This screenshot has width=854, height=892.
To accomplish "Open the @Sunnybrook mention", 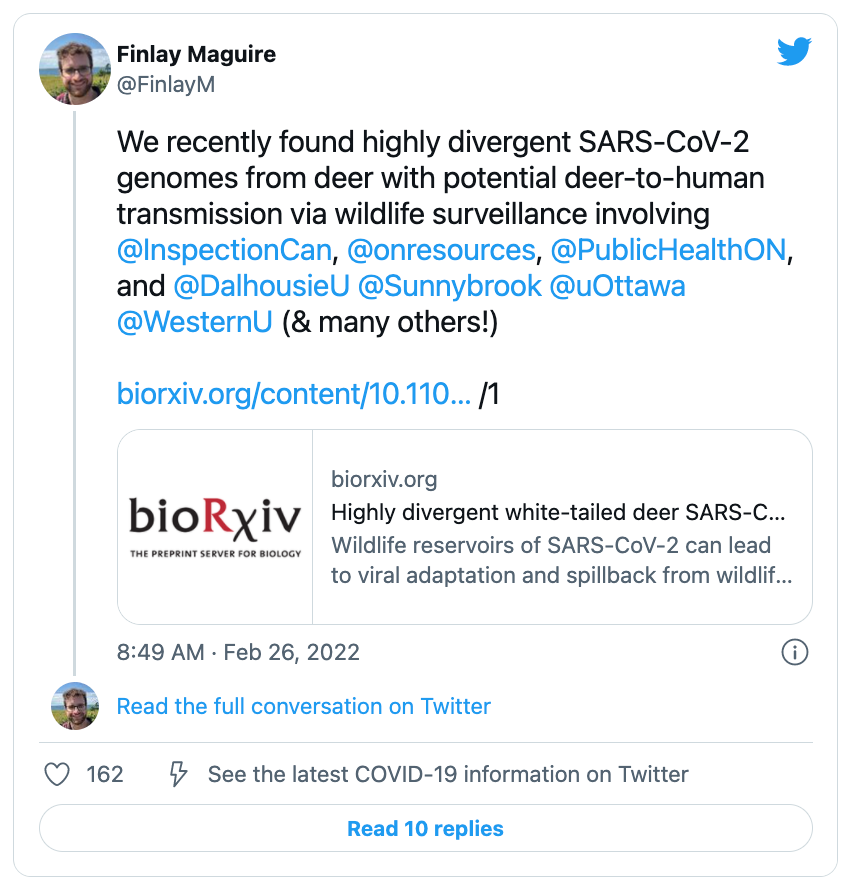I will (x=449, y=286).
